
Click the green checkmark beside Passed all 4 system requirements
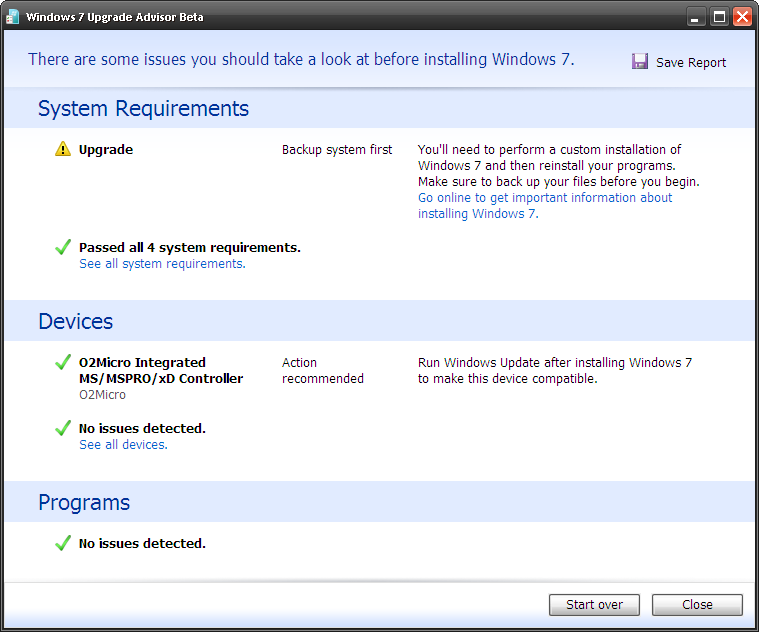[63, 247]
